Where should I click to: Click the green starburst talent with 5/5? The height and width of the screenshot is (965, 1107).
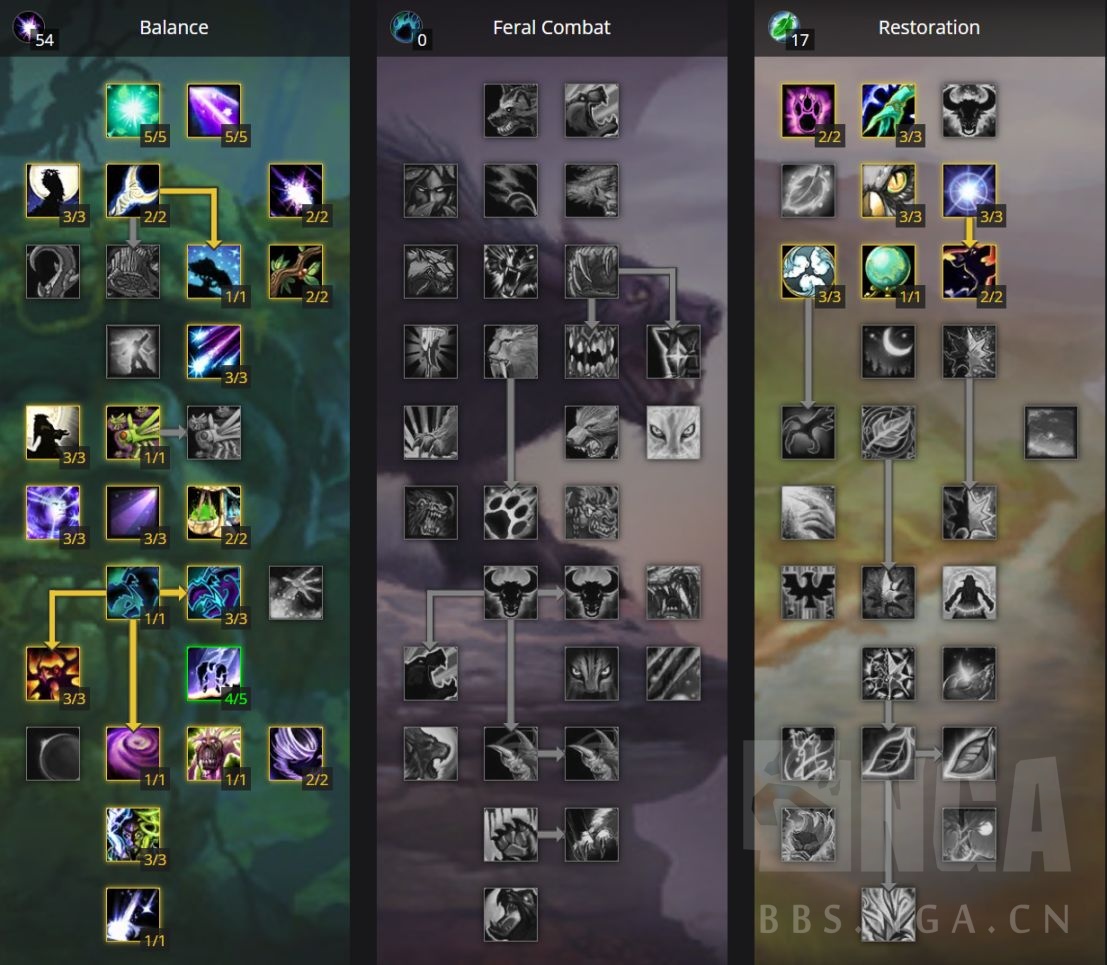(x=133, y=110)
